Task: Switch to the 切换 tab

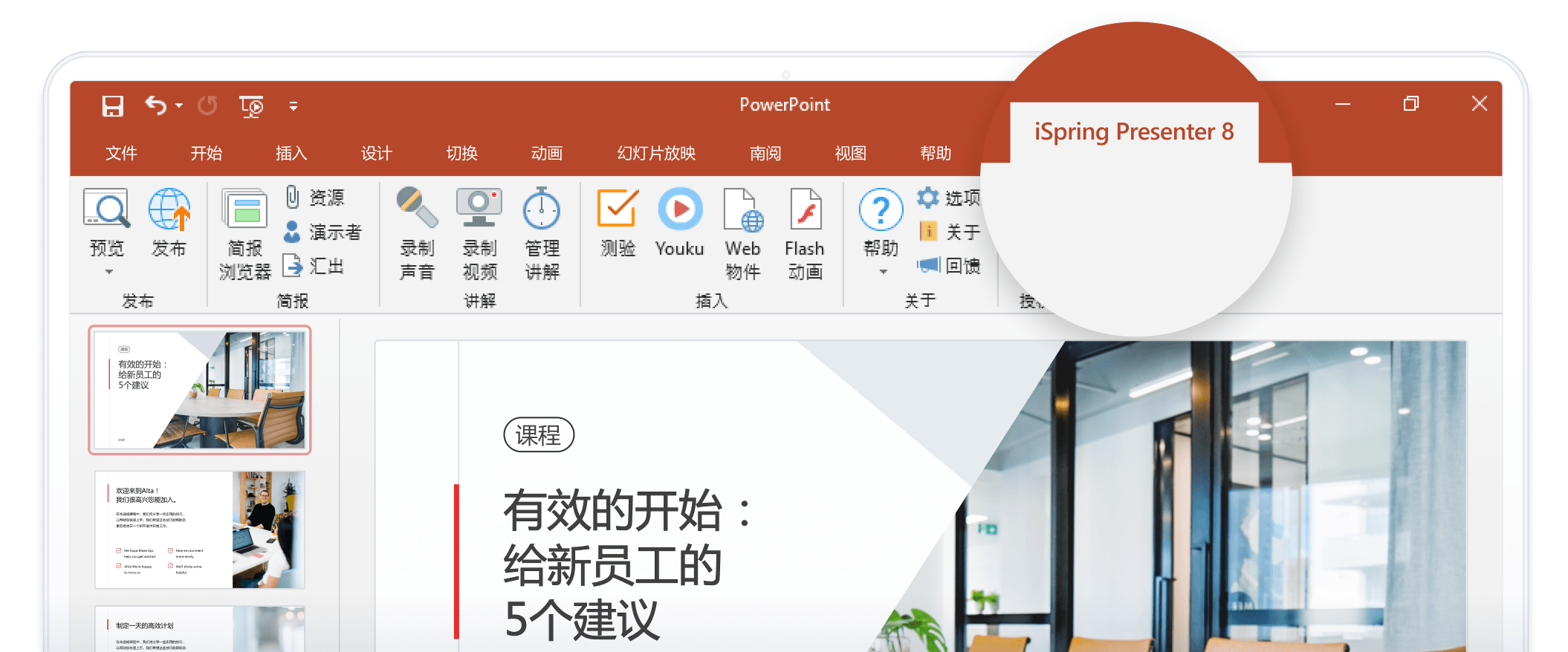Action: coord(461,153)
